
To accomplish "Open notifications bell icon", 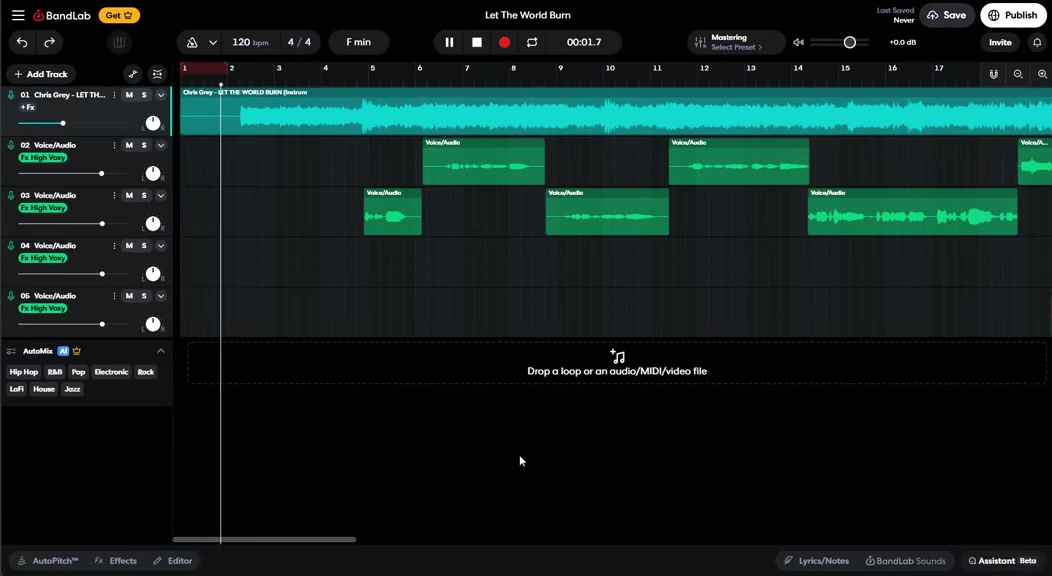I will coord(1037,42).
